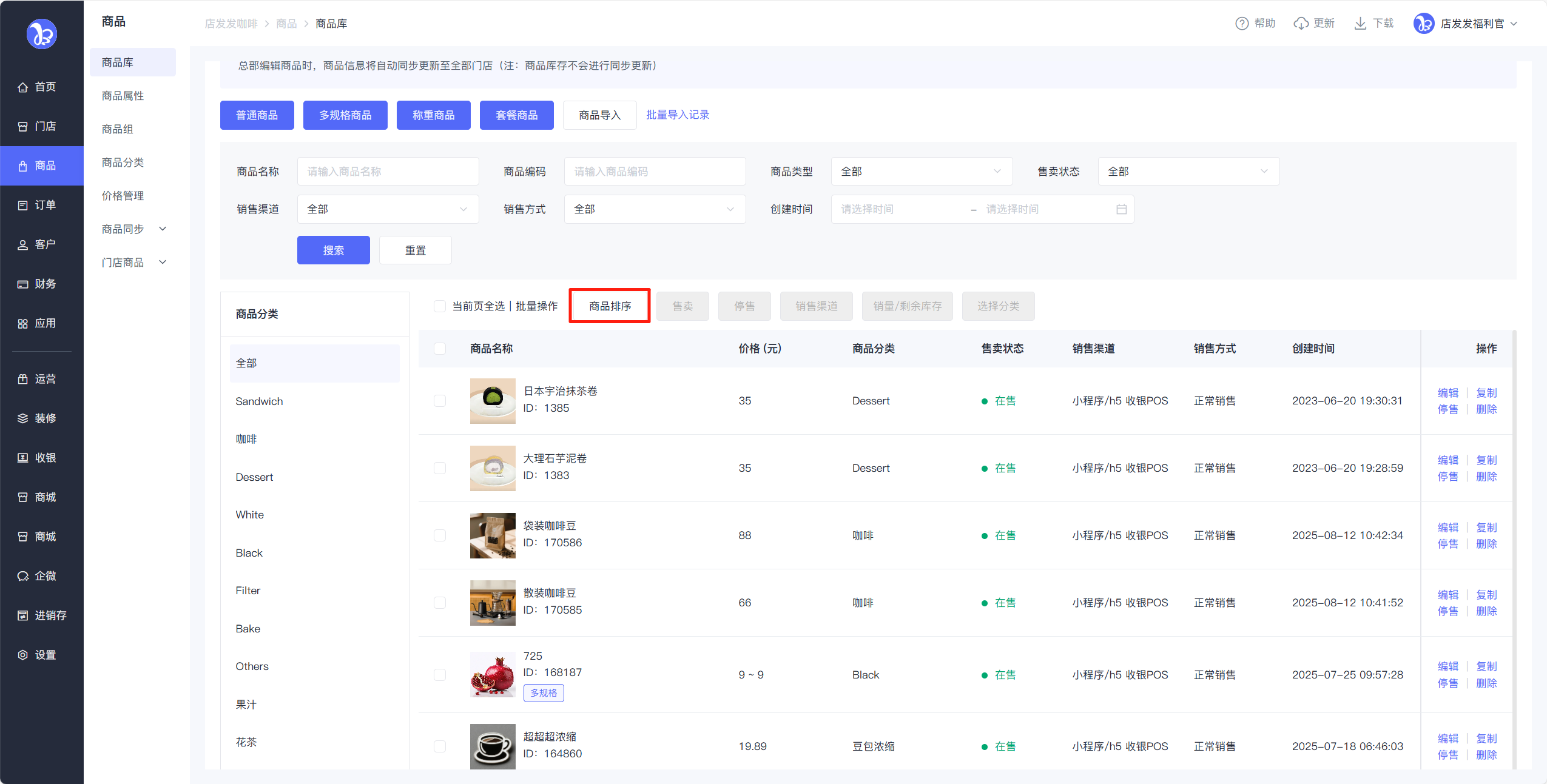Click the 下载 download icon
The width and height of the screenshot is (1547, 784).
point(1361,24)
